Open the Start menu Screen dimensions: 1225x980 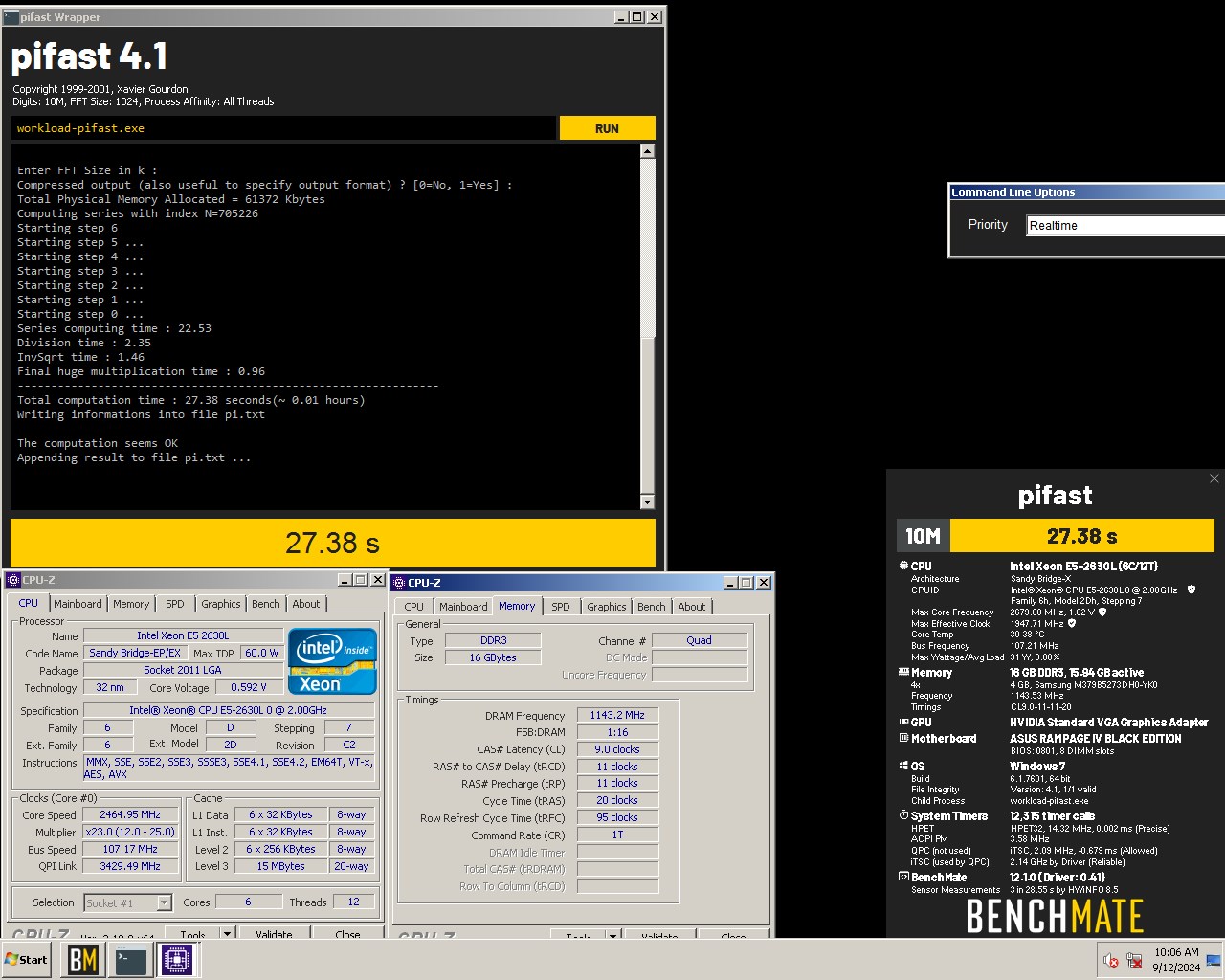click(x=27, y=960)
